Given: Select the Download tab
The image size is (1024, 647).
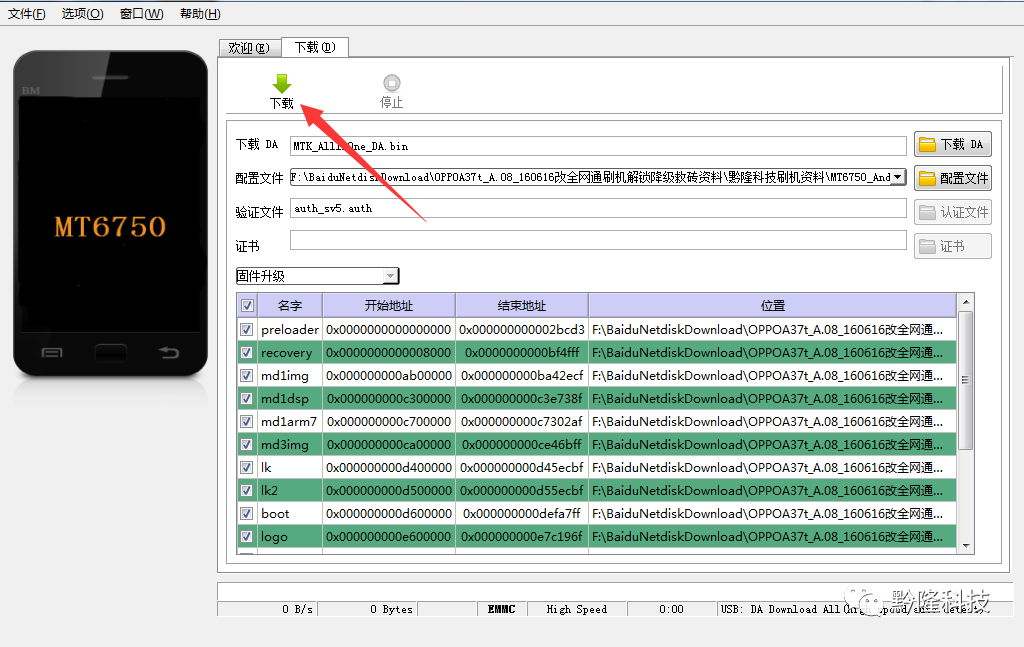Looking at the screenshot, I should (315, 47).
